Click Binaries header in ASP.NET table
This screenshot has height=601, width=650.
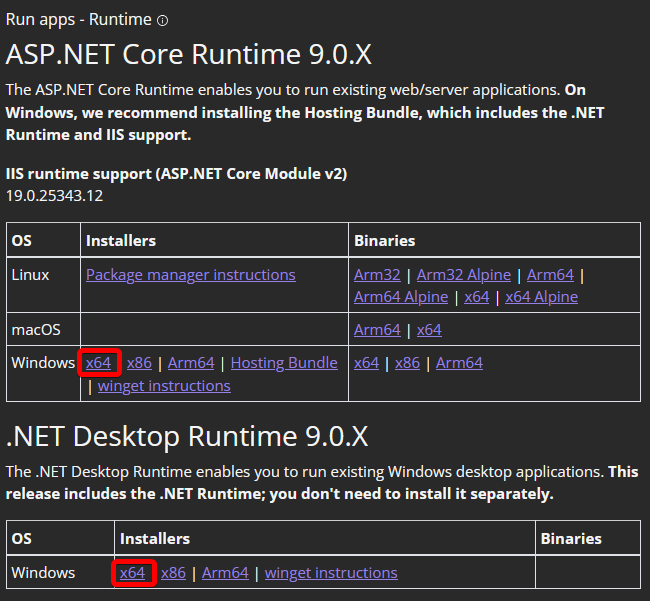click(385, 241)
